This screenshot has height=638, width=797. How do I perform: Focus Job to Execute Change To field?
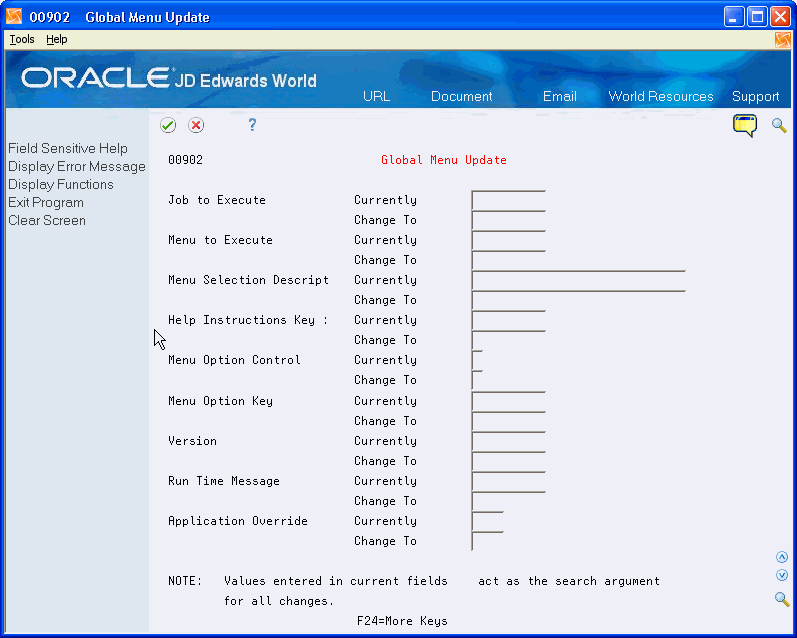pos(508,220)
